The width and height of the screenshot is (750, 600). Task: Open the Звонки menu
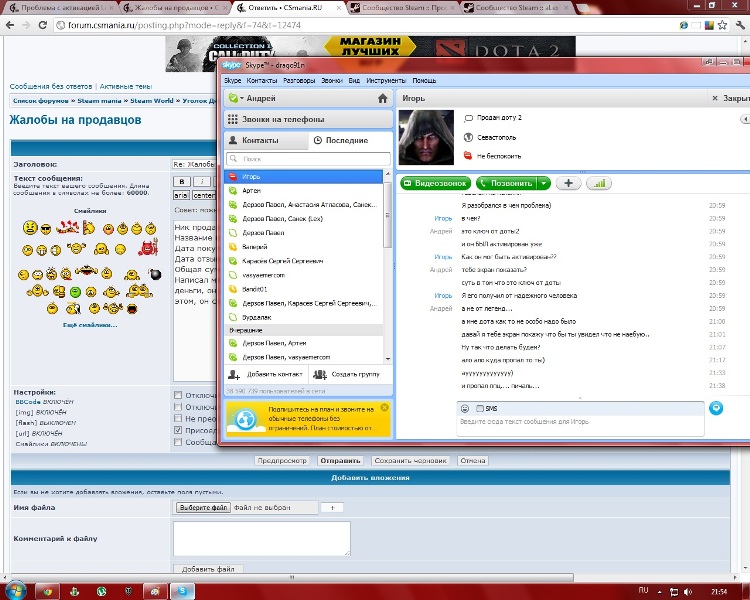332,80
